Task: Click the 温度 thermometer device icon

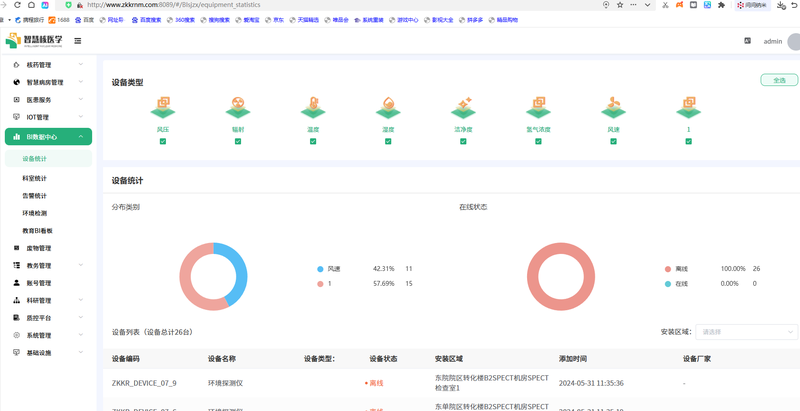Action: pyautogui.click(x=313, y=108)
